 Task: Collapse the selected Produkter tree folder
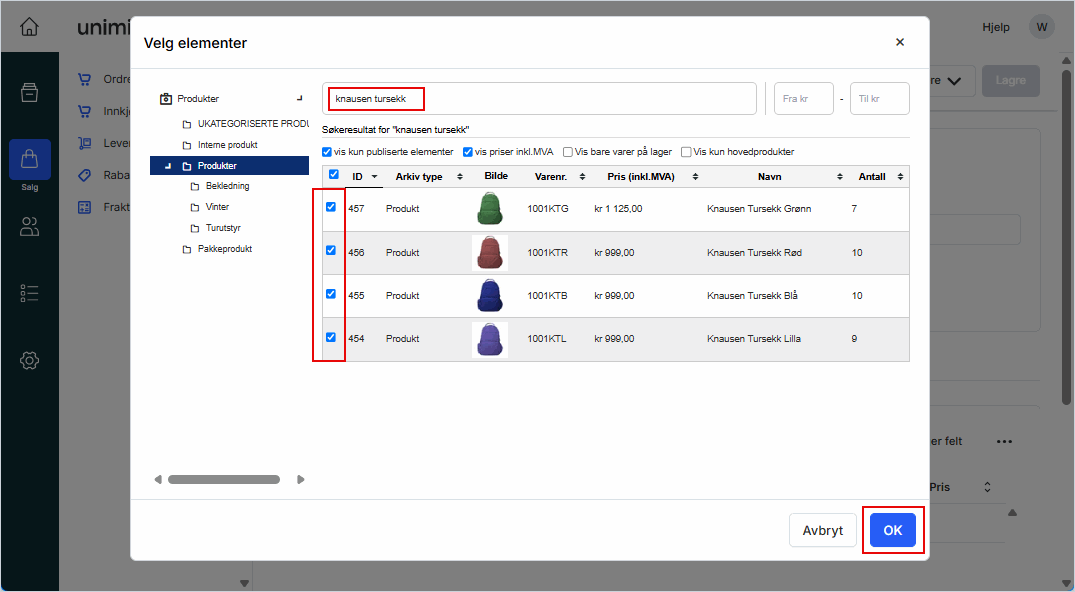pyautogui.click(x=168, y=166)
